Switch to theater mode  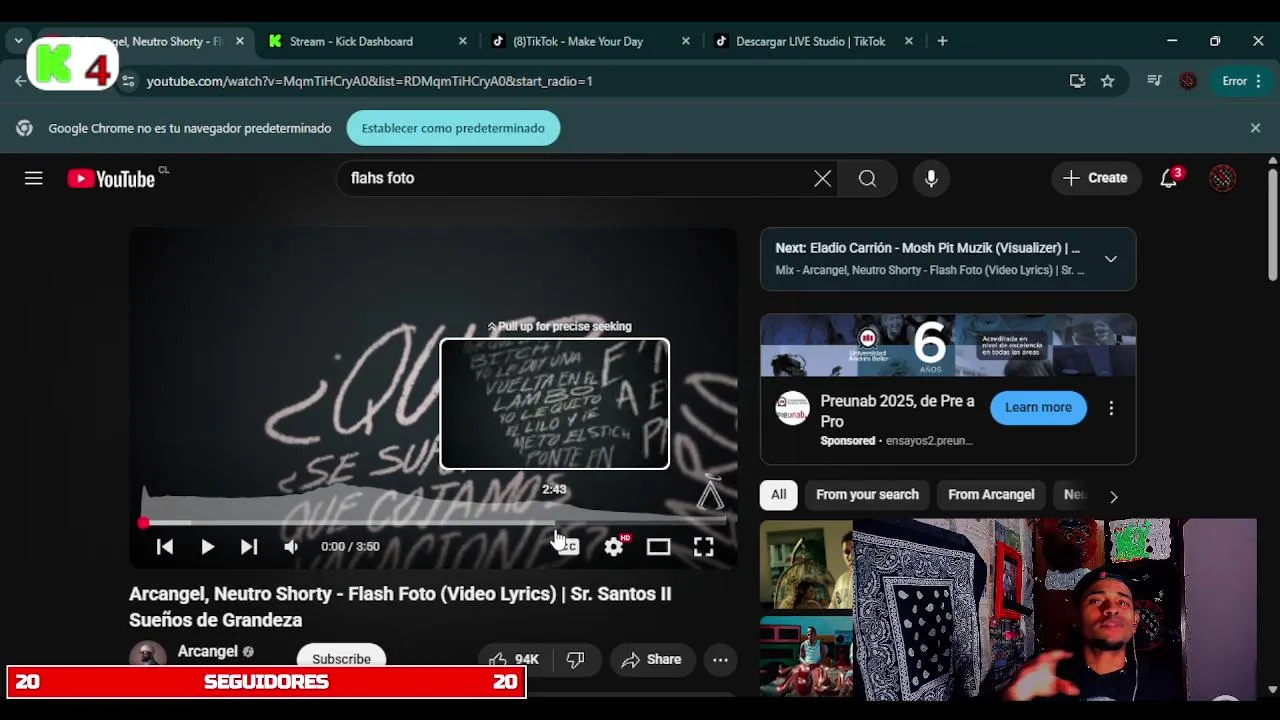(658, 546)
